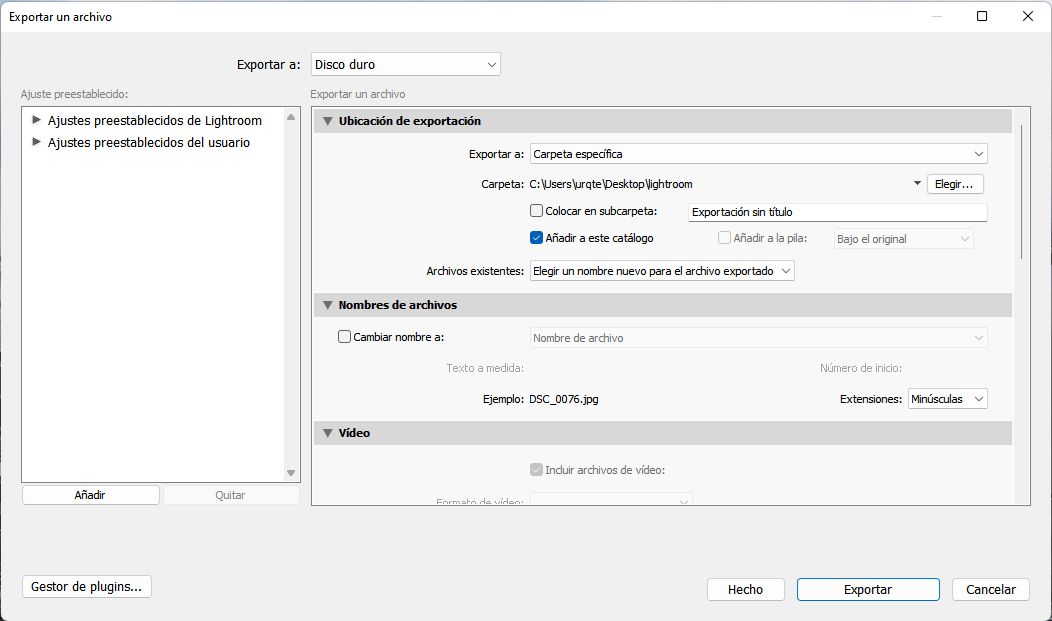
Task: Click the Exportar button
Action: pos(868,590)
